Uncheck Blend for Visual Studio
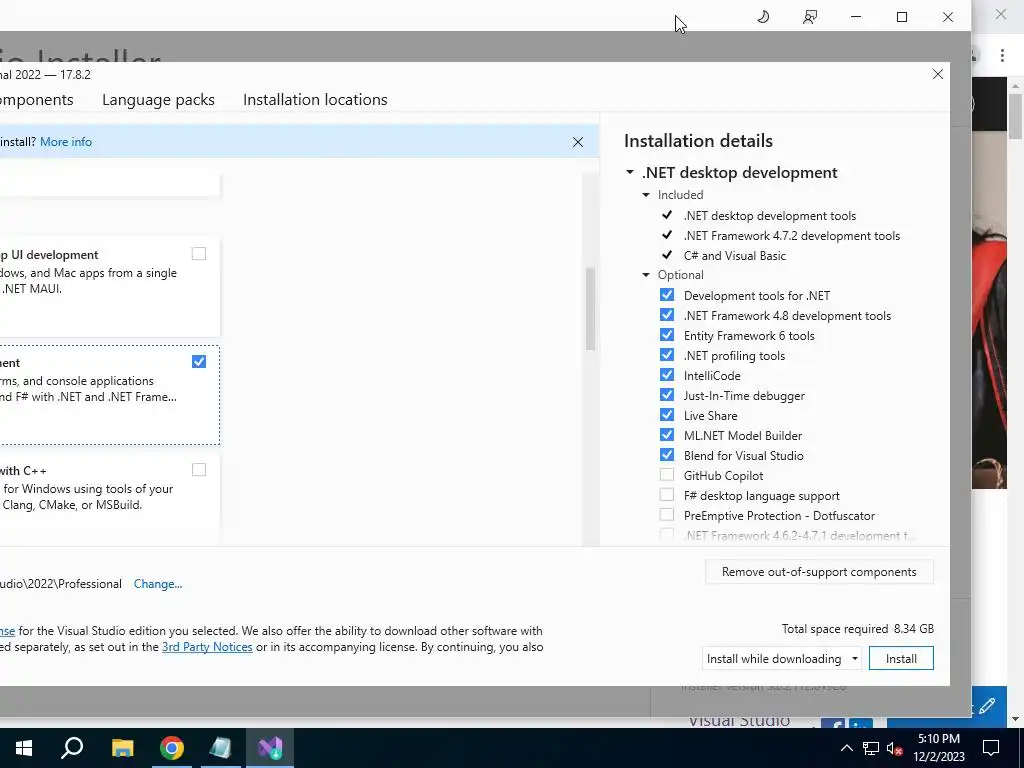Viewport: 1024px width, 768px height. coord(667,455)
